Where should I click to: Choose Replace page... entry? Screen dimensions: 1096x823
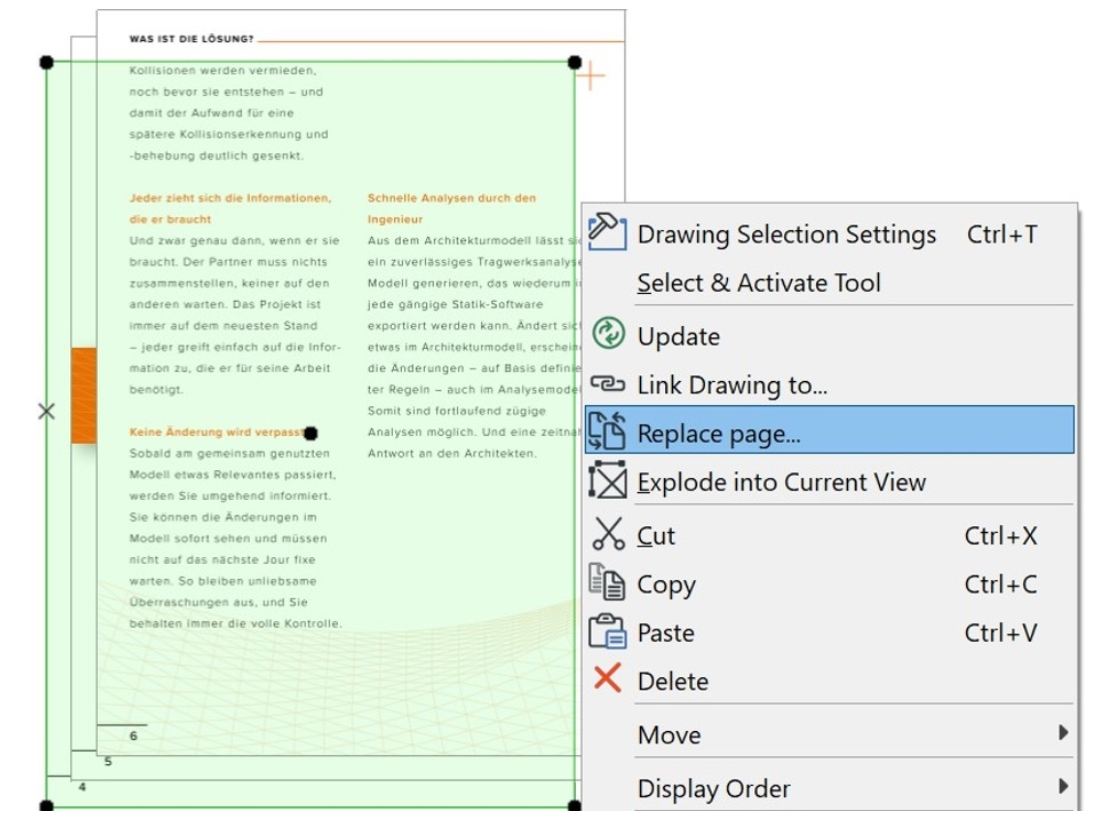[x=829, y=430]
